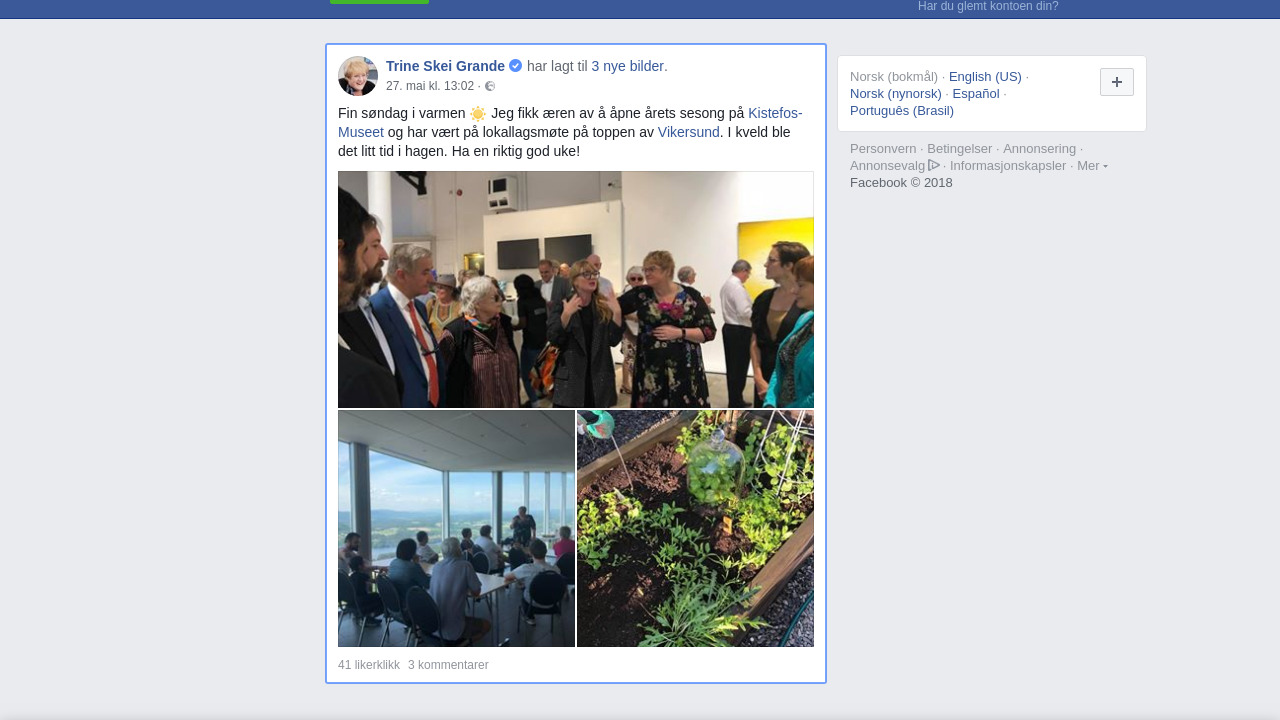Viewport: 1280px width, 720px height.
Task: Switch language to English (US)
Action: click(985, 77)
